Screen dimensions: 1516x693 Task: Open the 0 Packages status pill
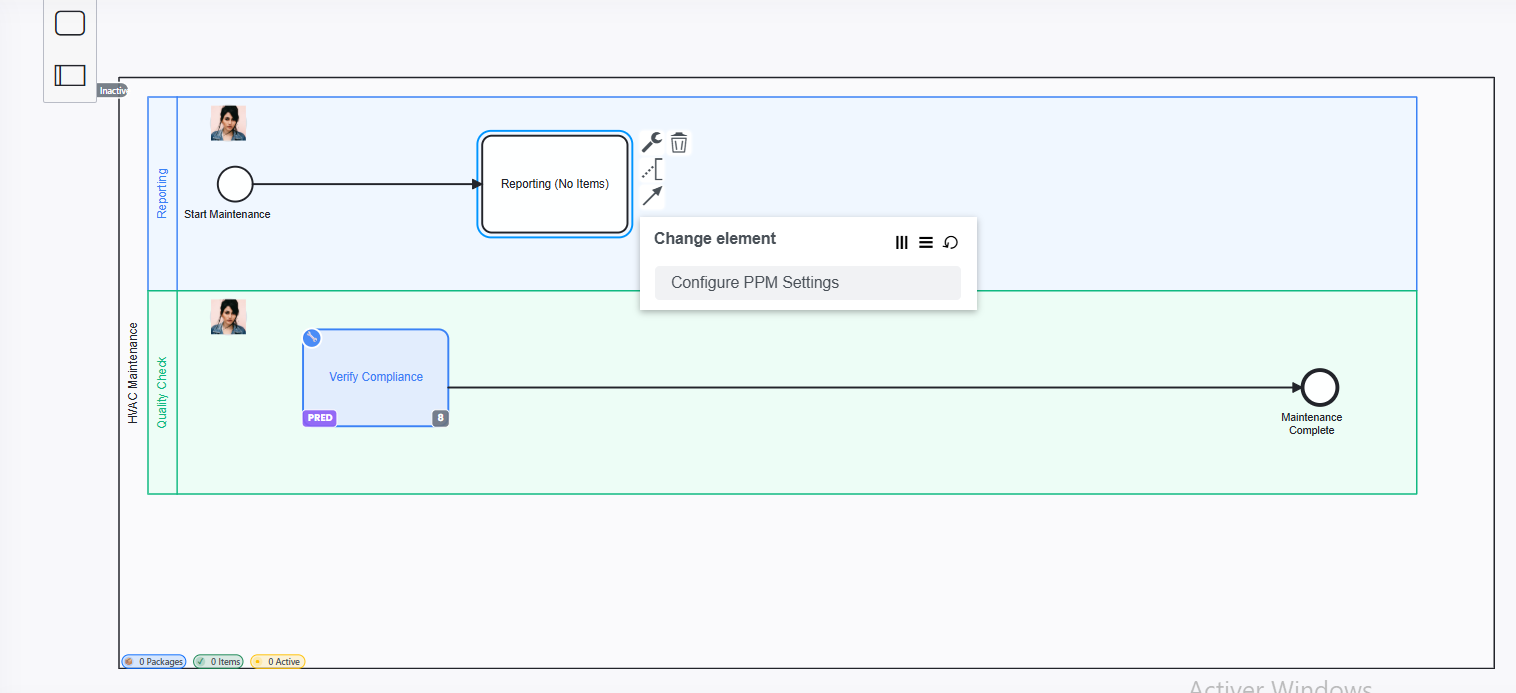coord(154,662)
